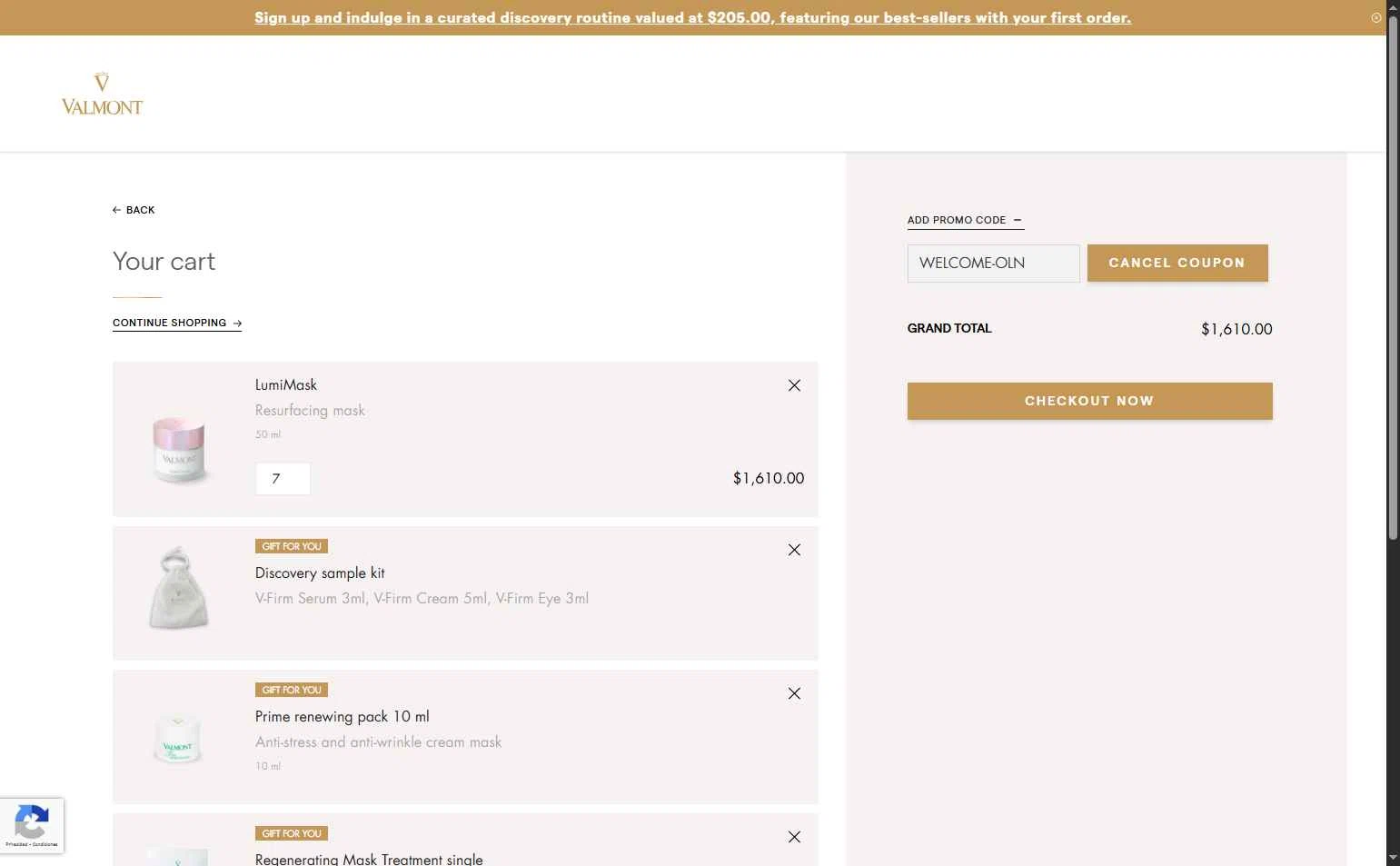
Task: Click Gift For You badge on Prime renewing pack
Action: 292,690
